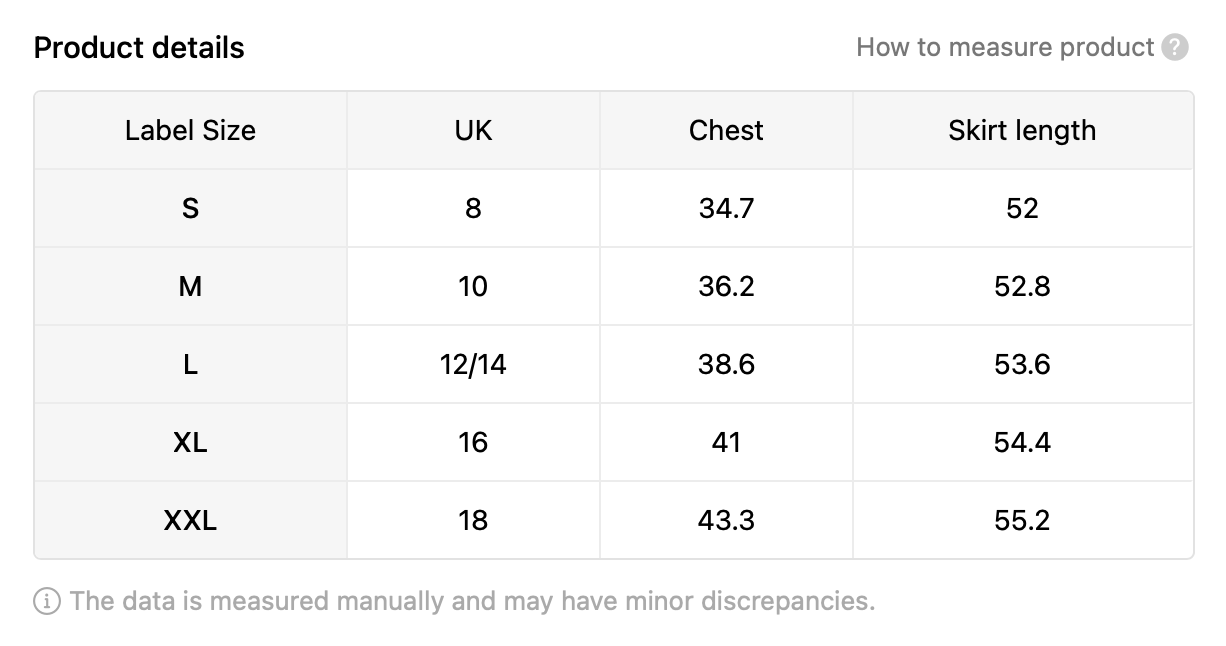Select the skirt length value 55.2
This screenshot has width=1226, height=646.
1022,520
